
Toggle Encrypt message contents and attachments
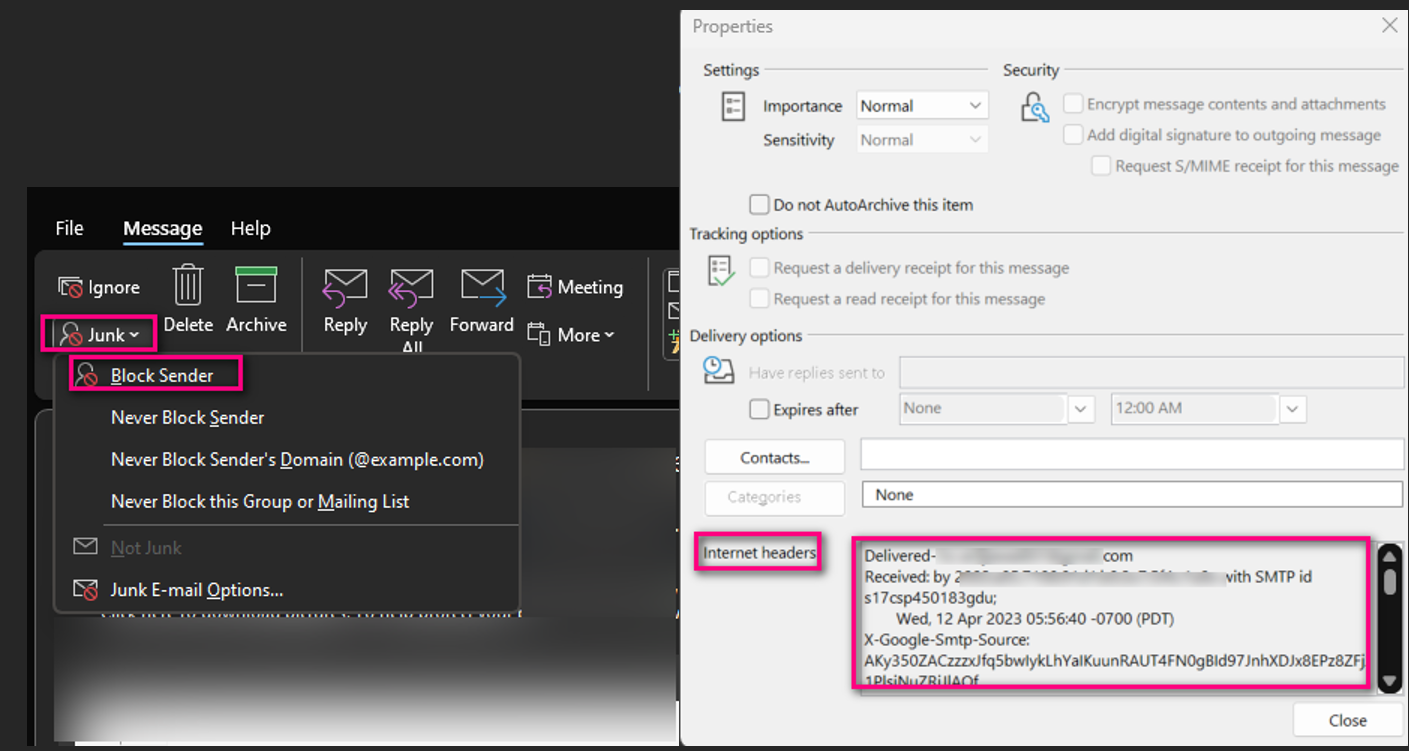[1073, 104]
